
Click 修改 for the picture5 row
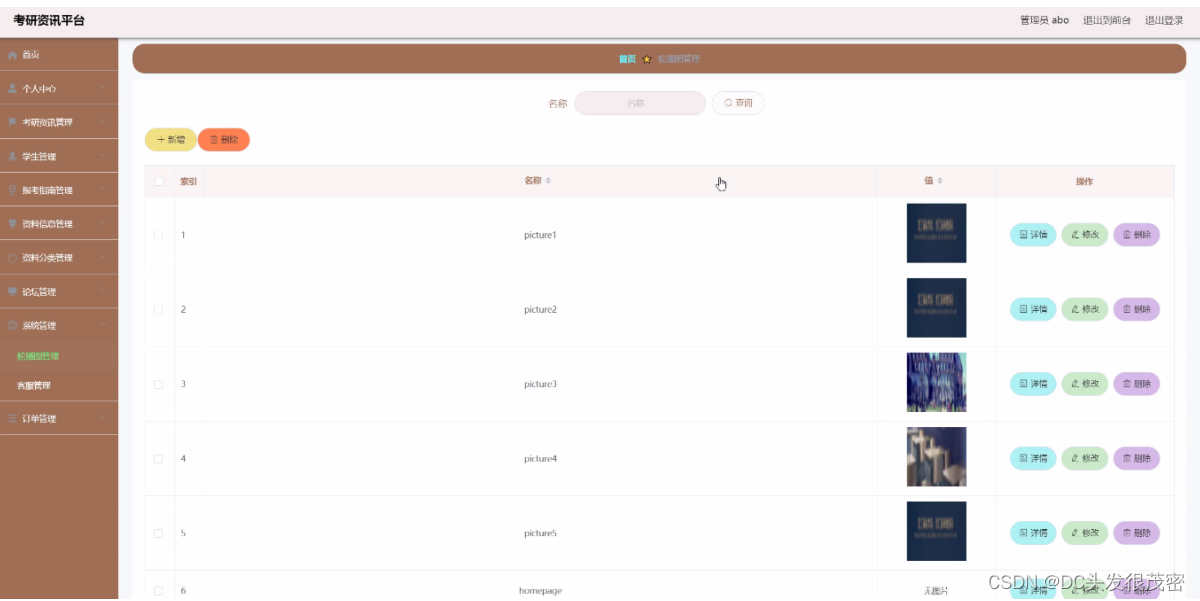pyautogui.click(x=1085, y=533)
